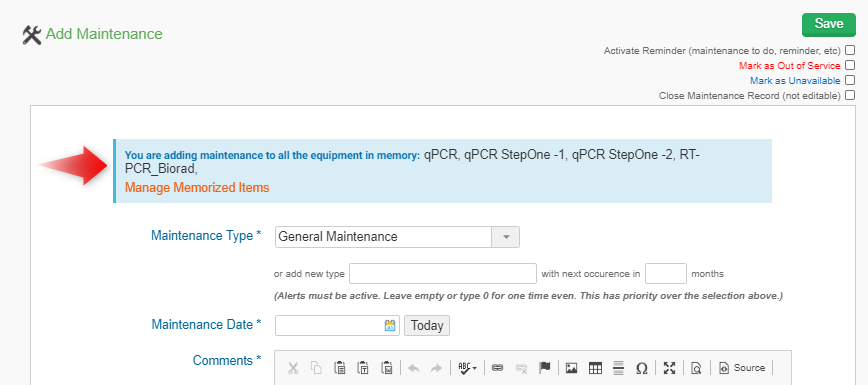Click the italic Alerts must be active note
The image size is (868, 385).
[x=529, y=295]
